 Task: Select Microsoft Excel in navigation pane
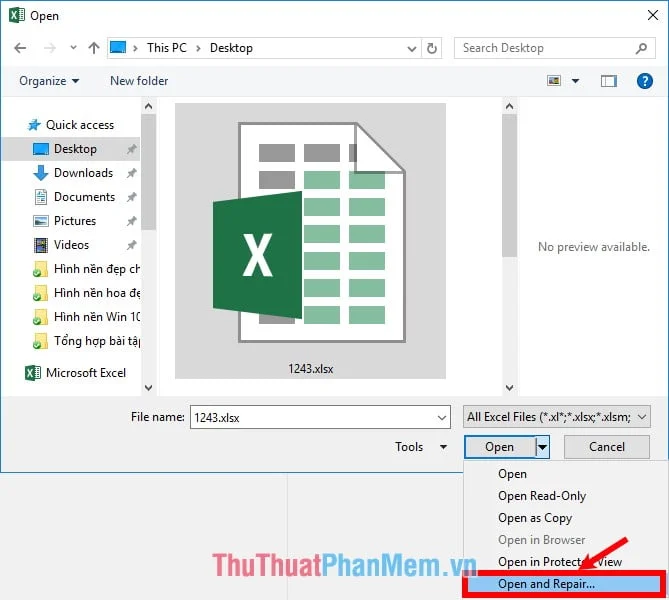(86, 373)
